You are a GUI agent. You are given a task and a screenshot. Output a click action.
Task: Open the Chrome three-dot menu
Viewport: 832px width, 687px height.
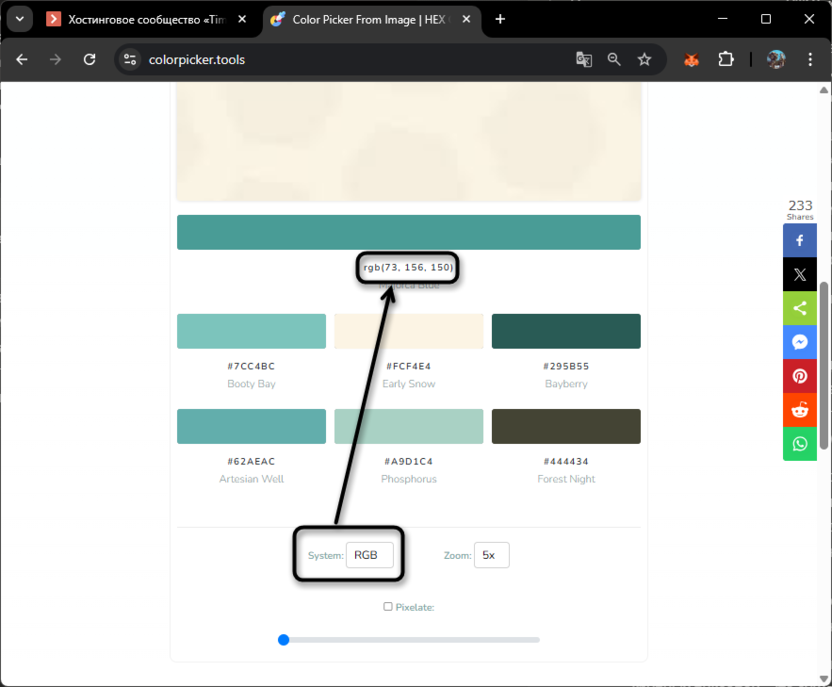click(810, 59)
